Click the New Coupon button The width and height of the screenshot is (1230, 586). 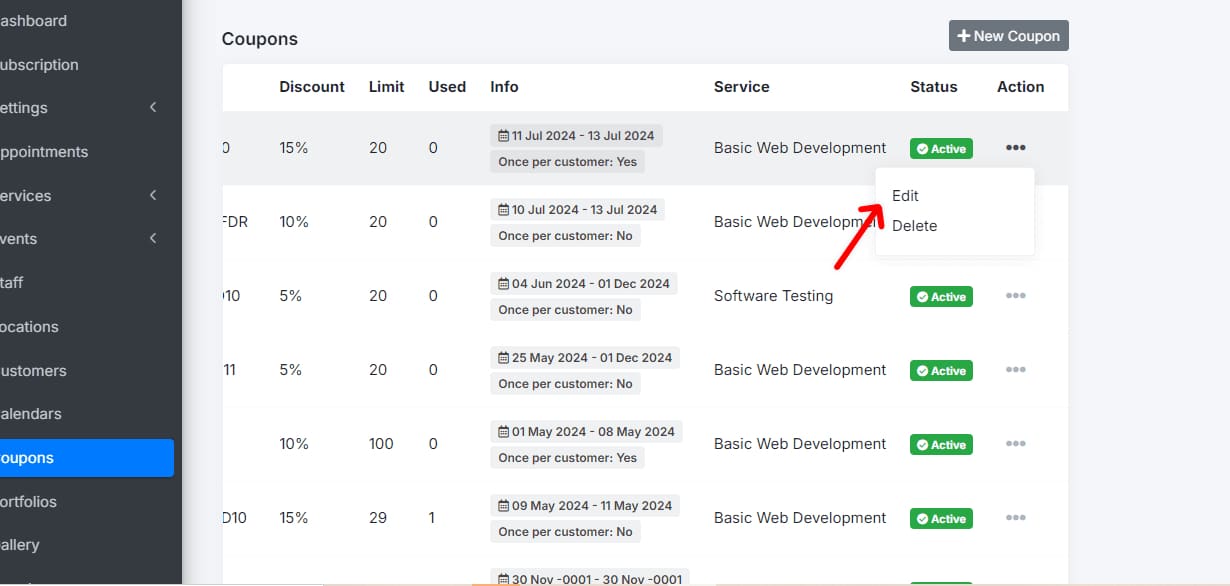pyautogui.click(x=1008, y=36)
